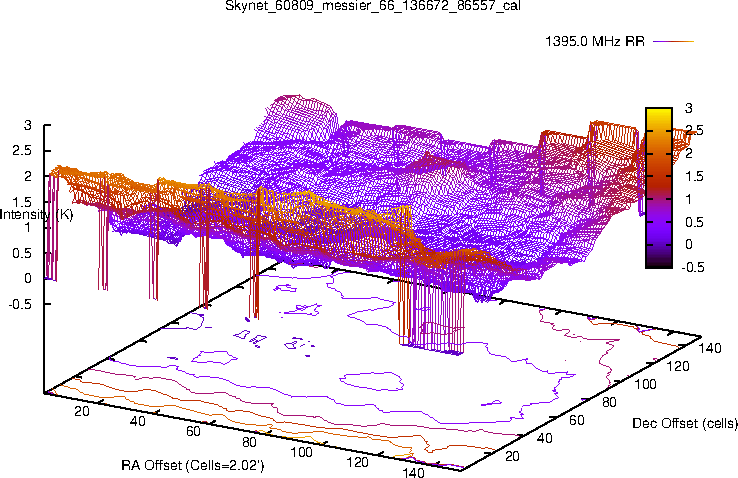
Task: Click the legend label 1395.0 MHz RR
Action: 595,41
